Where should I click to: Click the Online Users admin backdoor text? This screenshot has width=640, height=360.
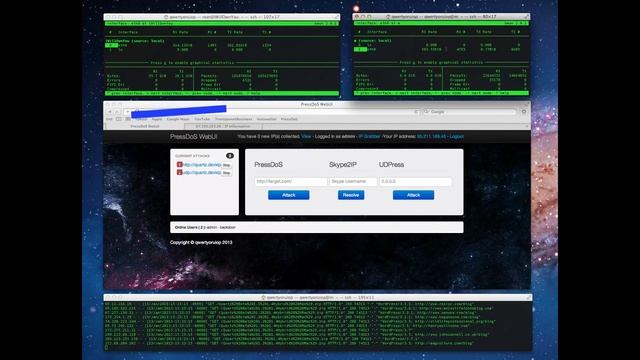pyautogui.click(x=205, y=227)
